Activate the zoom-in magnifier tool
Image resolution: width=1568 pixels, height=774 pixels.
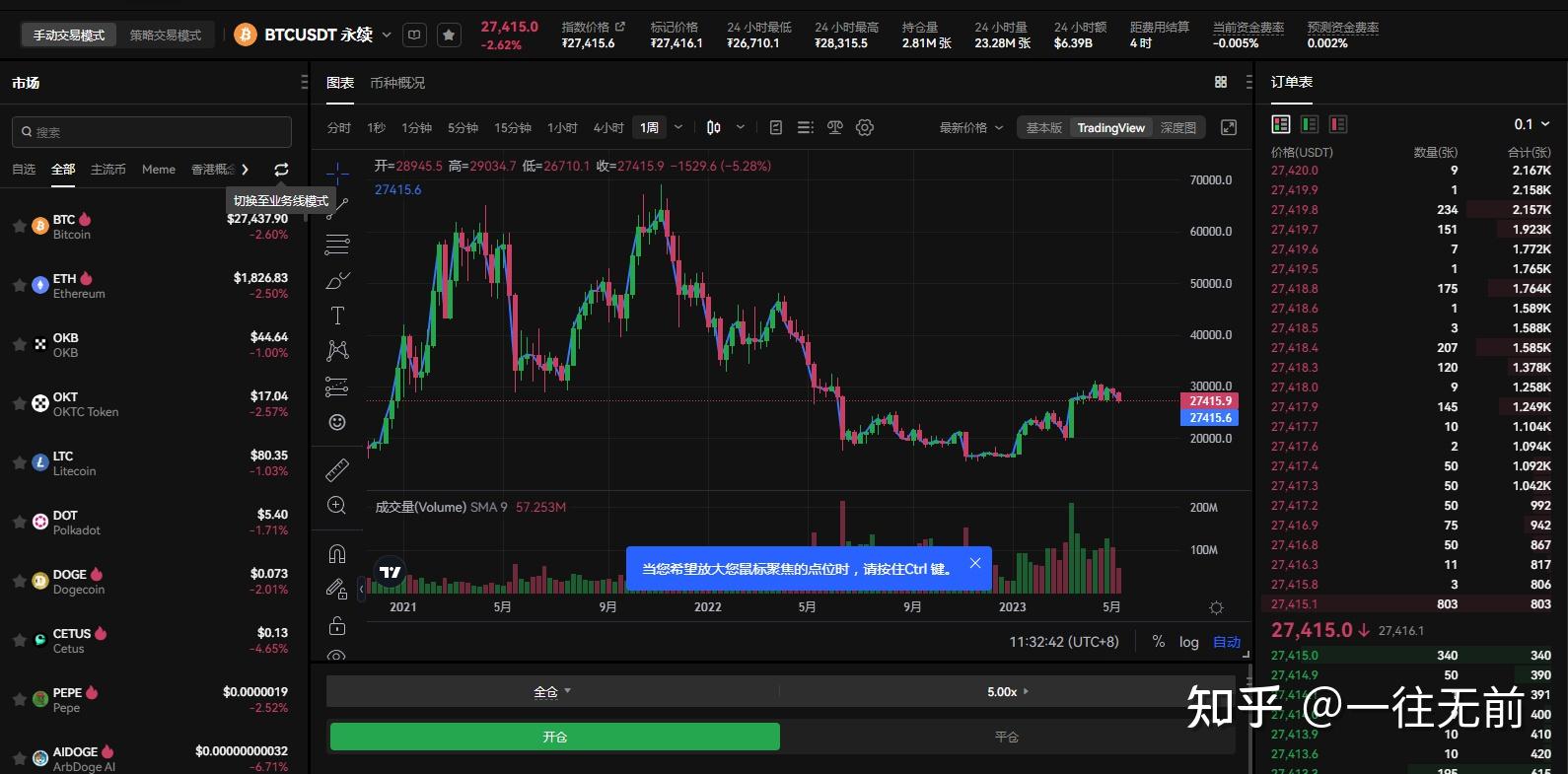coord(337,506)
